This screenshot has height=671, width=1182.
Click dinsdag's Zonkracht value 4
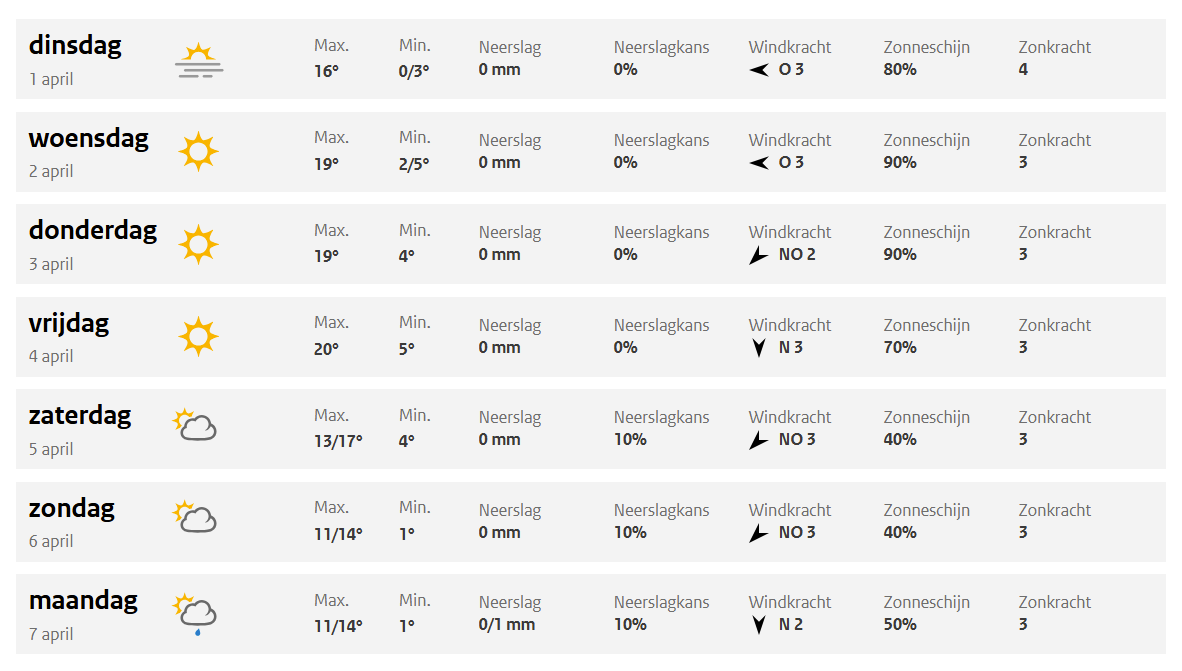(1023, 70)
